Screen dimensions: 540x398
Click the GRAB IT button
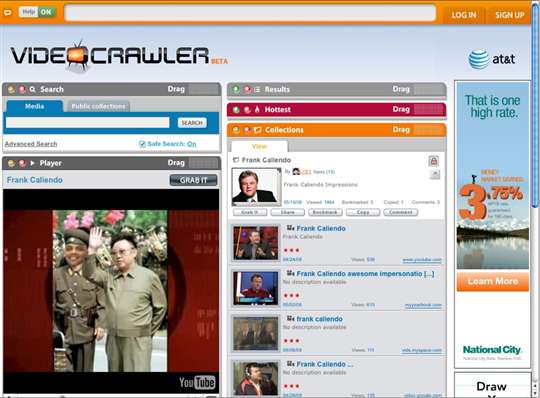[194, 180]
